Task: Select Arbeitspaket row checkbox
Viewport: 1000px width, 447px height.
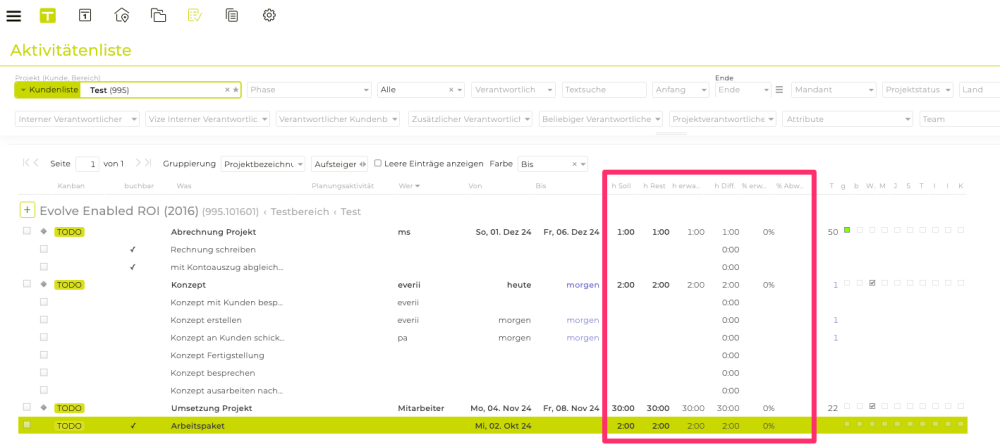Action: point(27,425)
